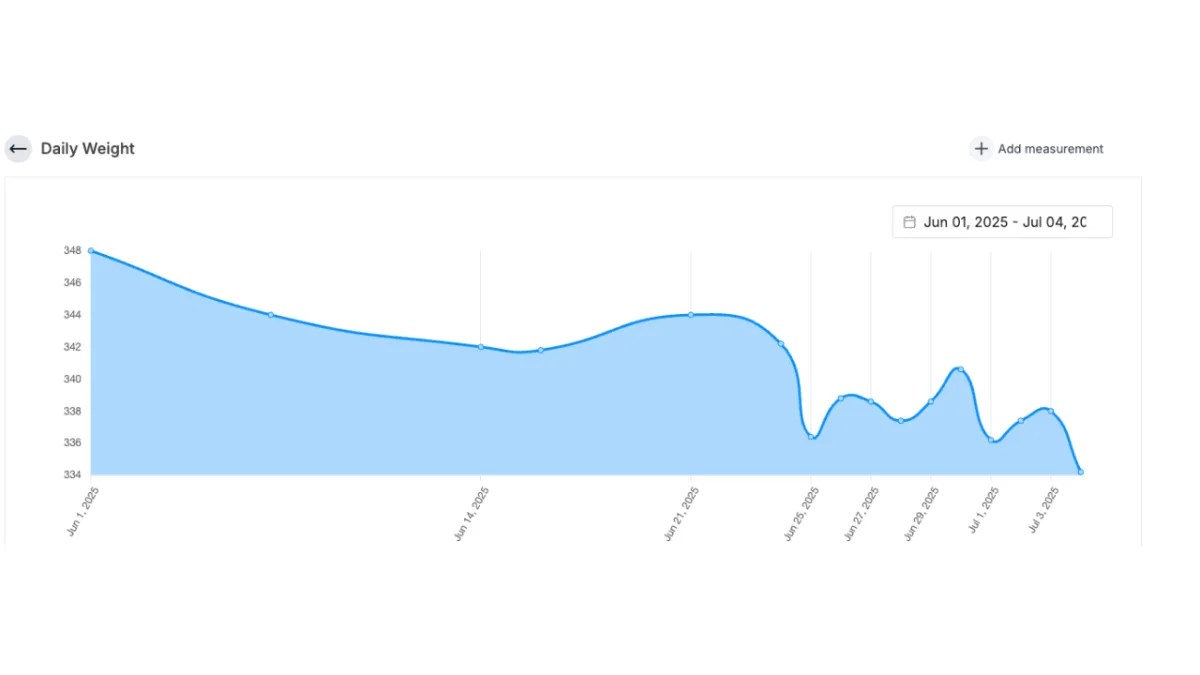Click the calendar icon in date range field
The height and width of the screenshot is (675, 1200).
tap(909, 222)
